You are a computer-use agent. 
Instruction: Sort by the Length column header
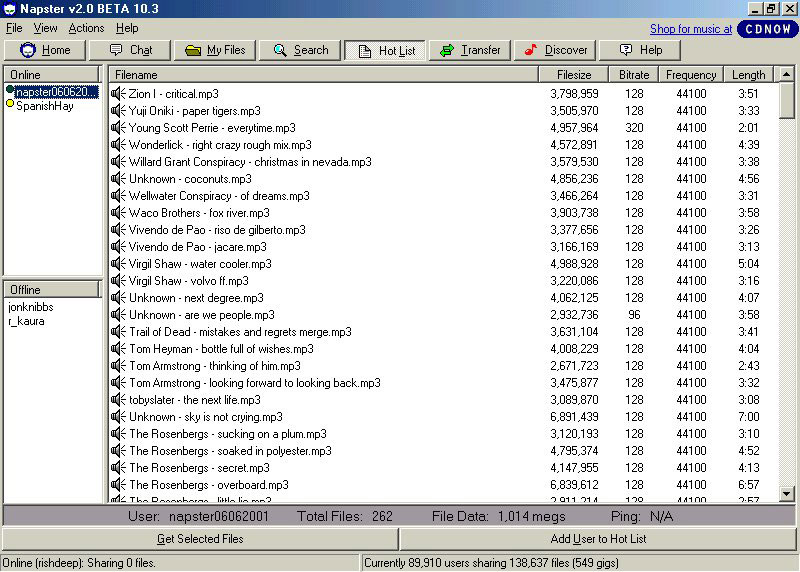pos(748,74)
